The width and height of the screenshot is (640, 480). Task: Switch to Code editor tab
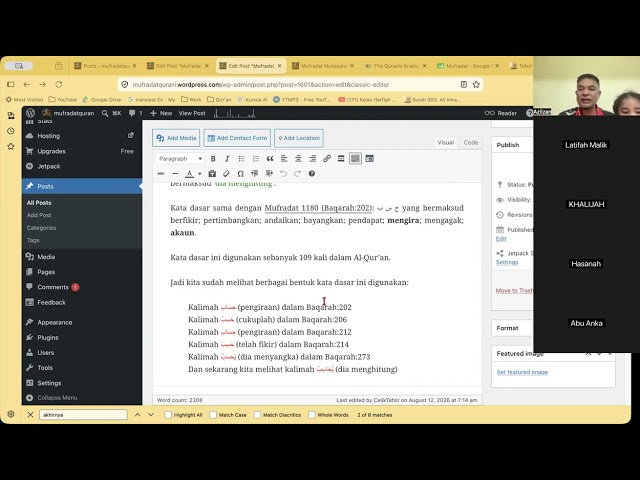[471, 142]
